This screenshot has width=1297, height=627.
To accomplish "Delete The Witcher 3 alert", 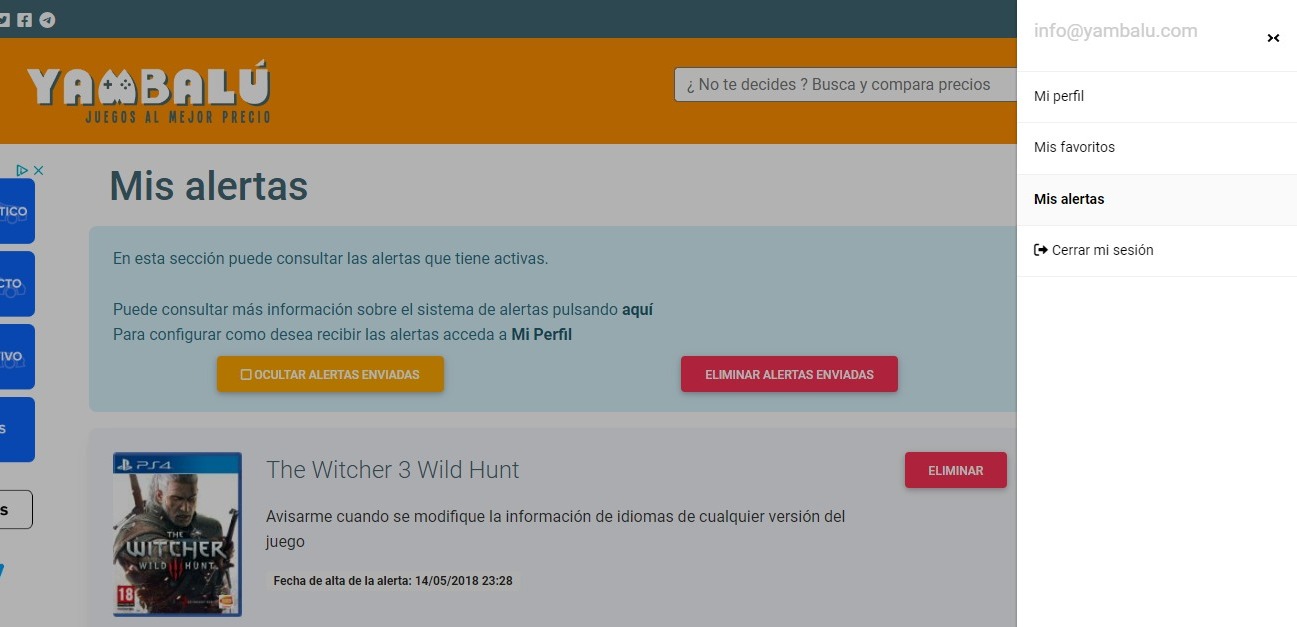I will click(955, 470).
